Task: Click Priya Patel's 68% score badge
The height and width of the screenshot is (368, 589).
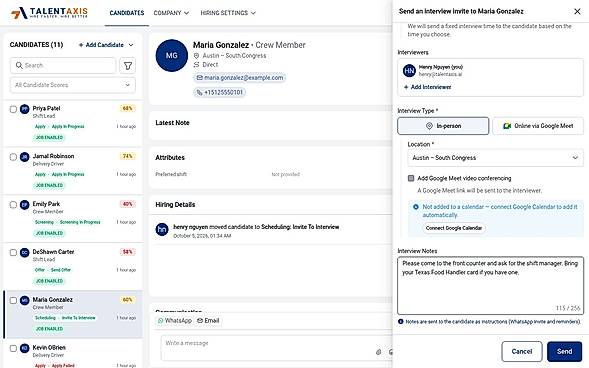Action: click(128, 109)
